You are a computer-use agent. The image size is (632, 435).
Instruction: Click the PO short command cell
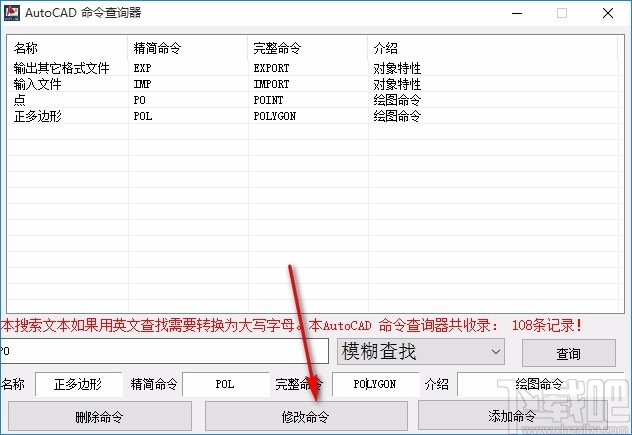[x=139, y=100]
